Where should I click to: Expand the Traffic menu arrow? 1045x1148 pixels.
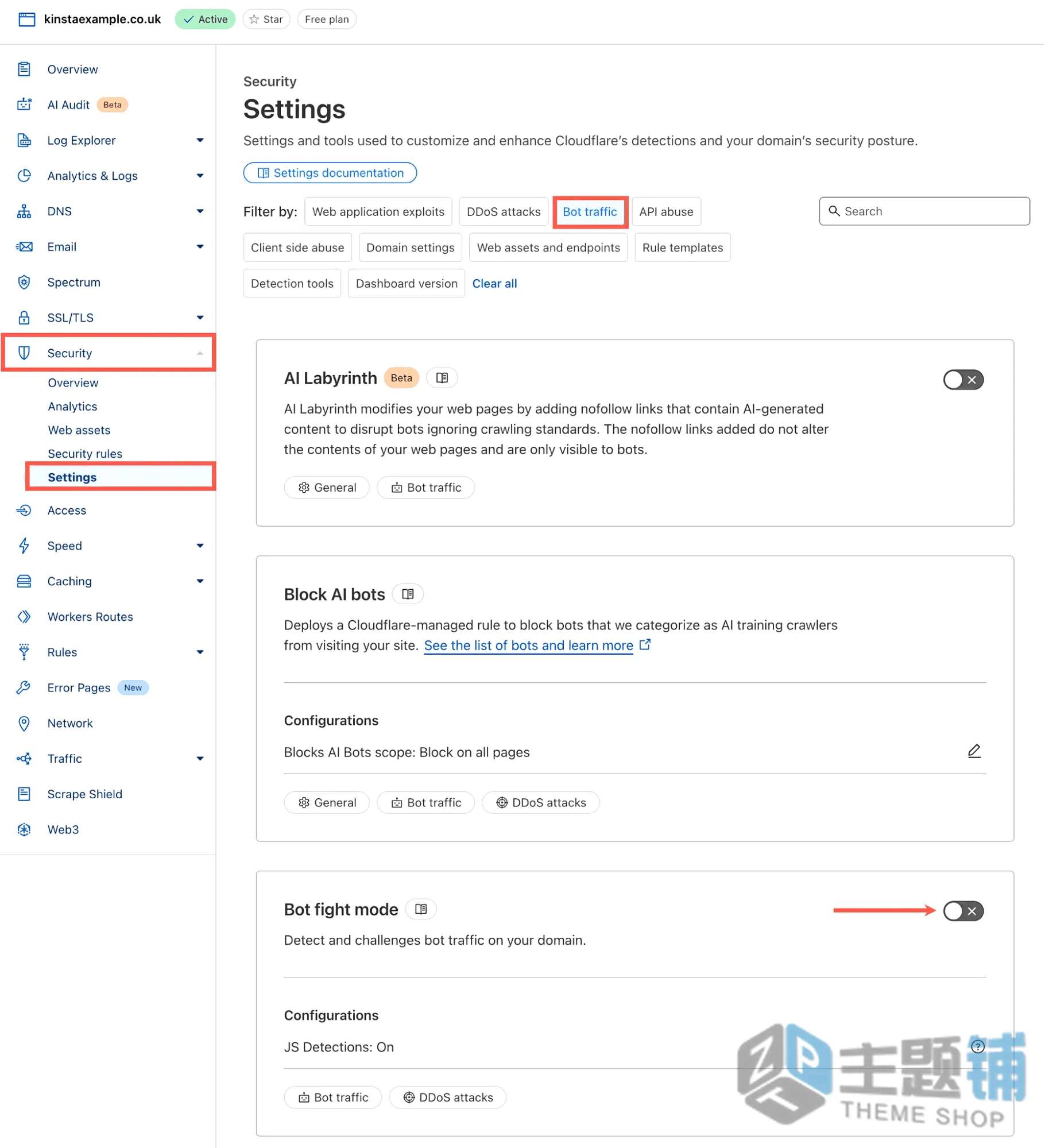[200, 759]
